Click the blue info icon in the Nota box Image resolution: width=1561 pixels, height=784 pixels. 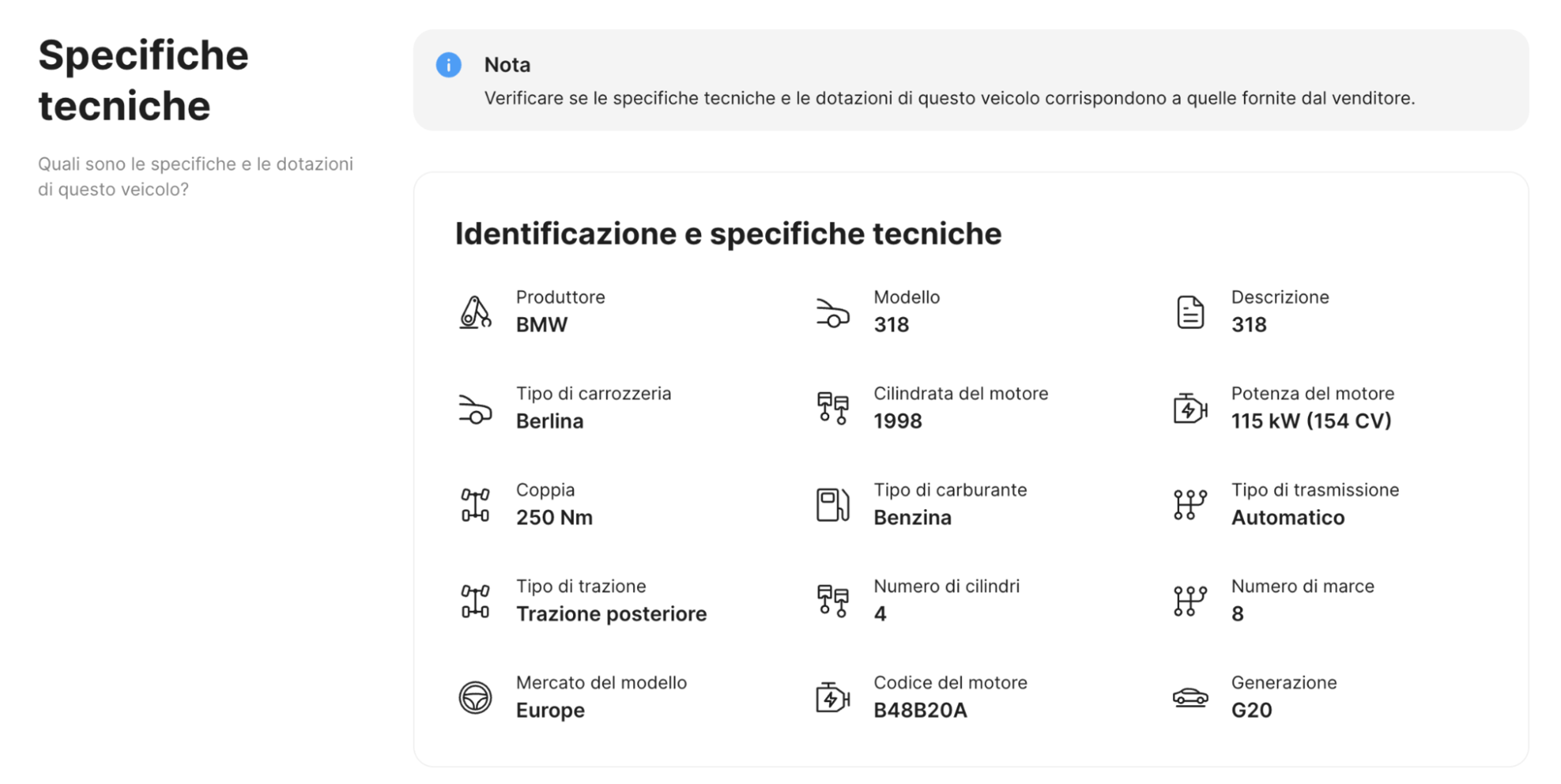pyautogui.click(x=448, y=65)
